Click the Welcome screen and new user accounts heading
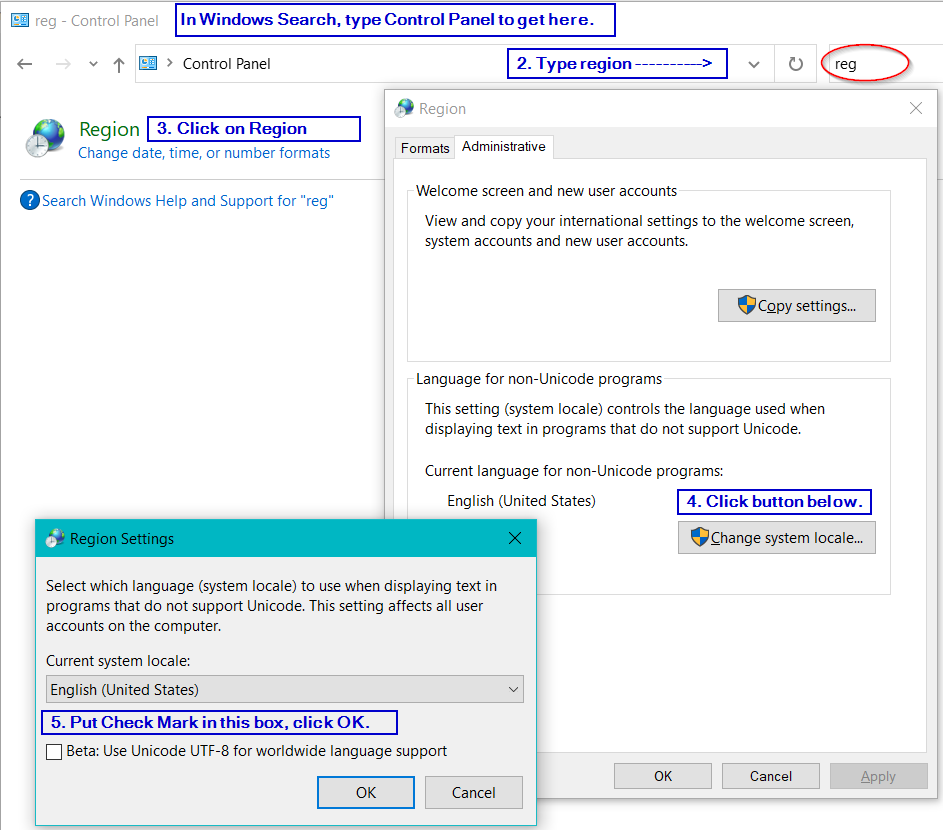This screenshot has width=943, height=830. (x=546, y=191)
